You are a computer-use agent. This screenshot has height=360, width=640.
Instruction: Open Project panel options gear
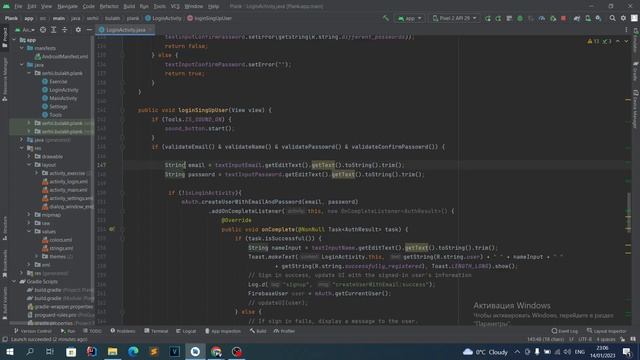pos(78,30)
